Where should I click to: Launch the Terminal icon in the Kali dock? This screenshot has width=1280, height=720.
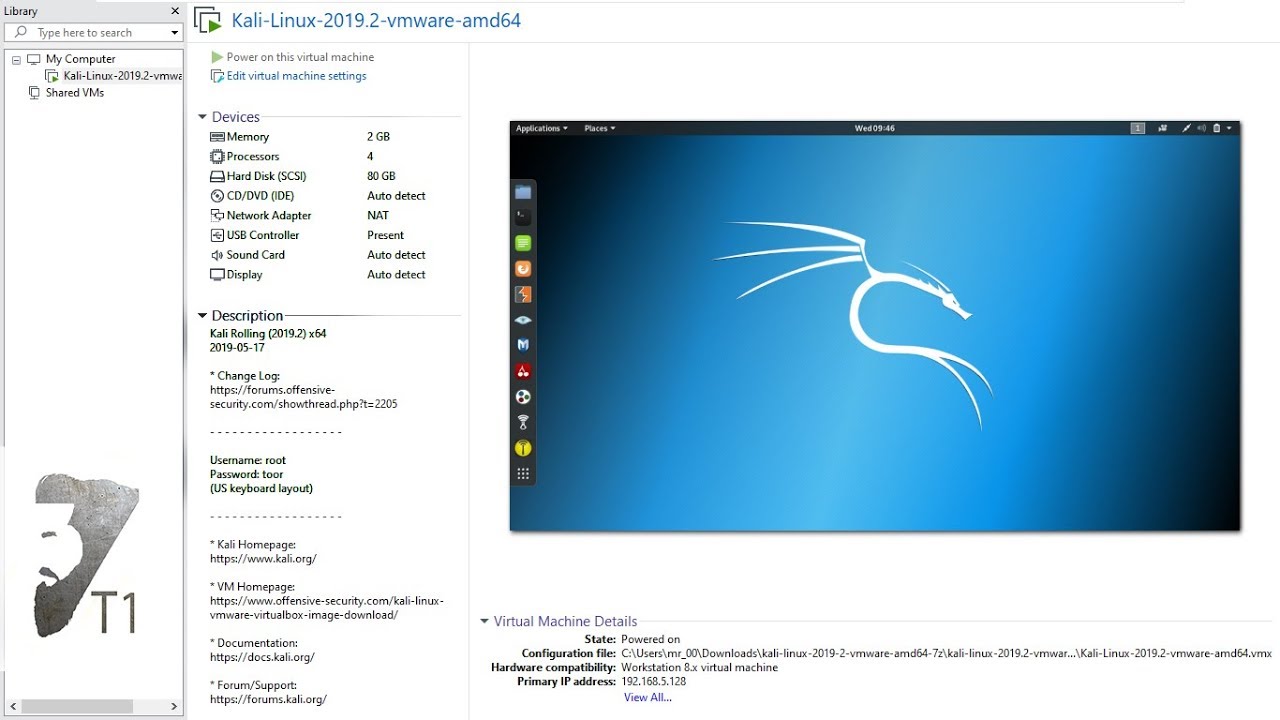[523, 217]
